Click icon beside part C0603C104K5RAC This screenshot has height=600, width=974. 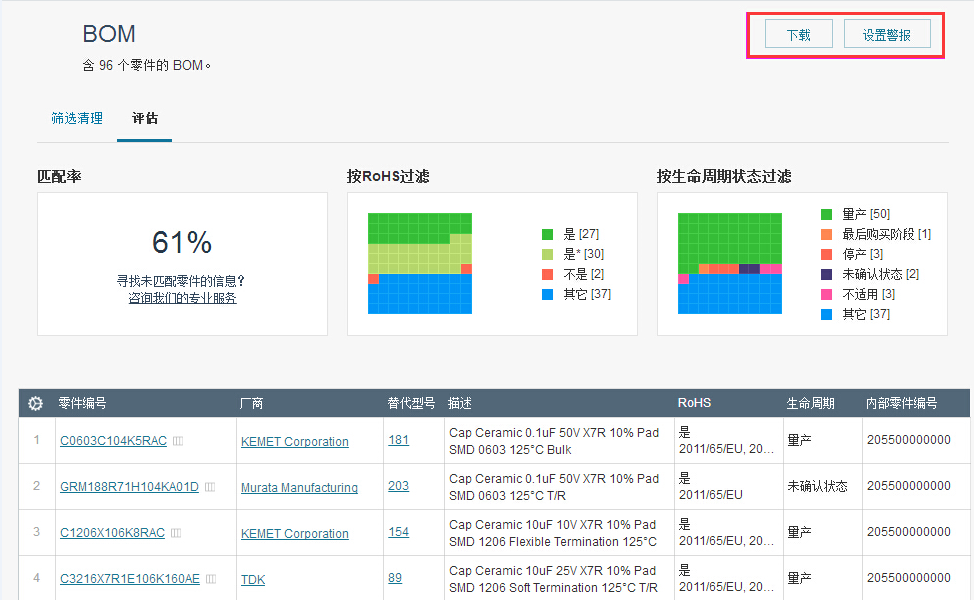coord(178,441)
